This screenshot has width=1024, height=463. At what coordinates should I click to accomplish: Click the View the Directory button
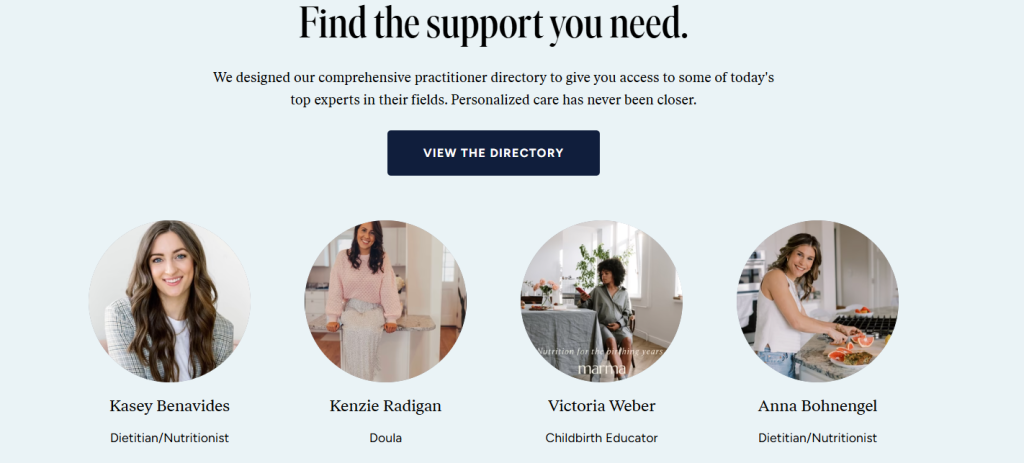click(493, 153)
